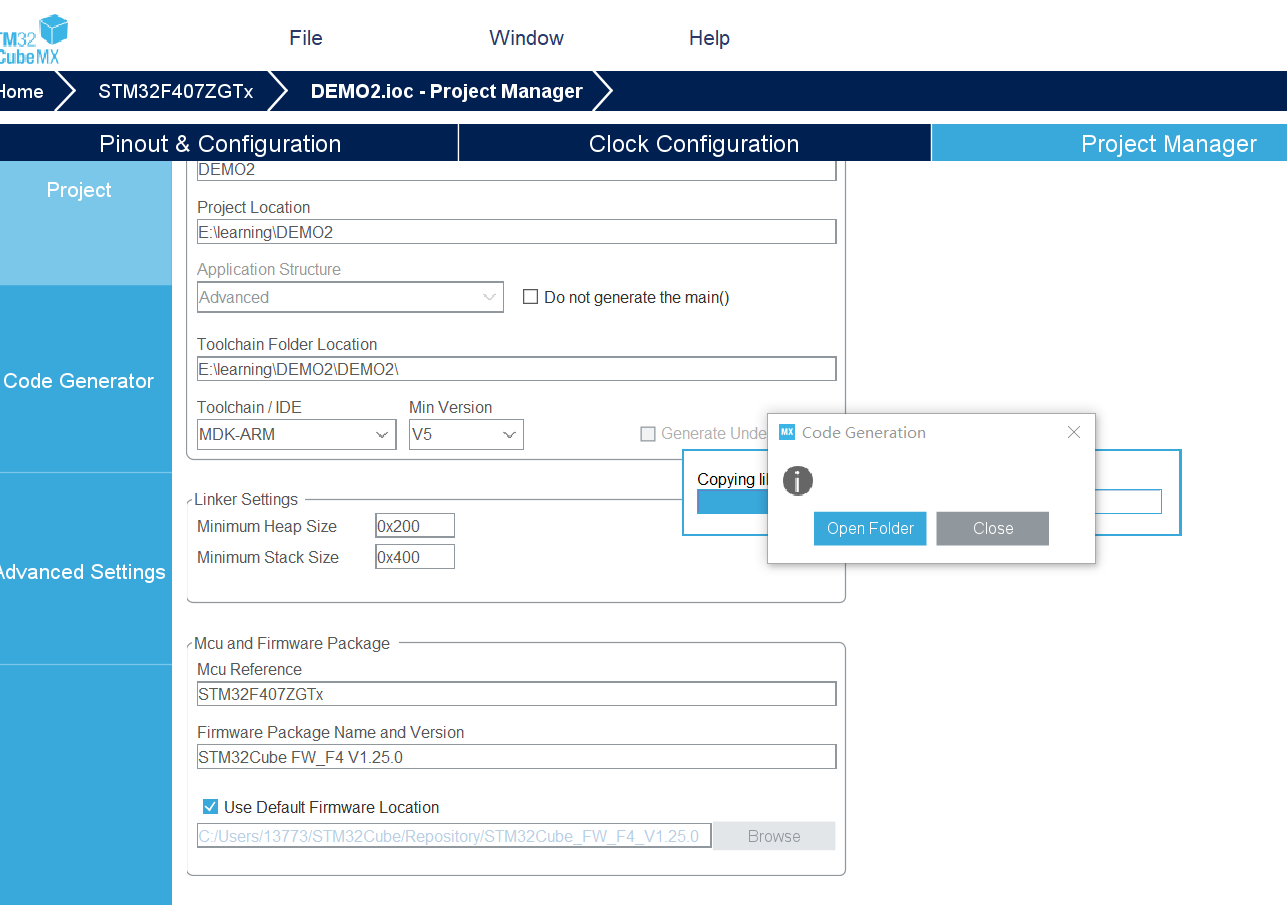Click the Min Version label
Image resolution: width=1287 pixels, height=905 pixels.
pos(451,407)
